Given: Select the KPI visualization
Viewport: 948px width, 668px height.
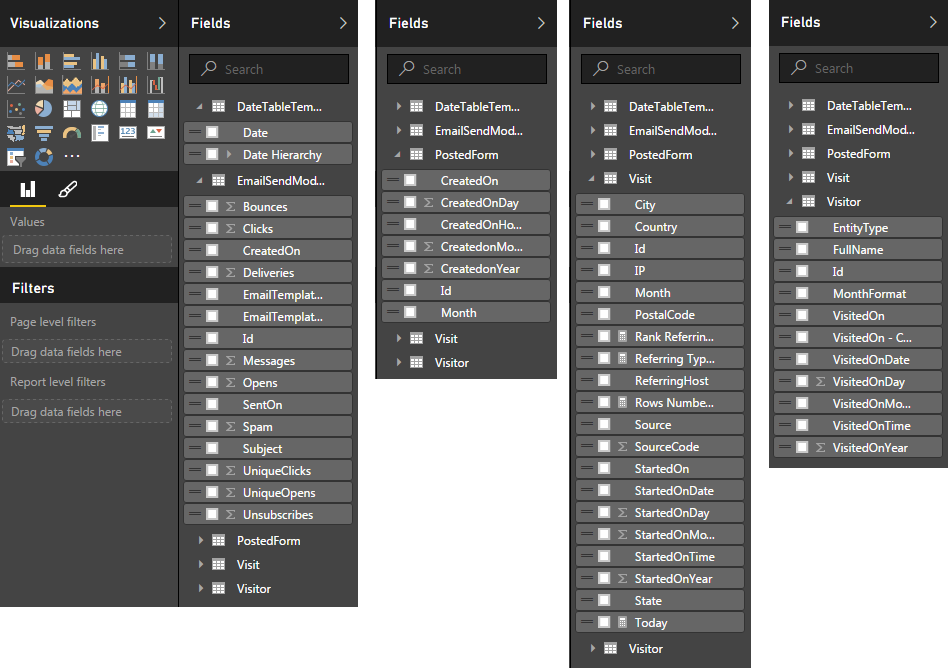Looking at the screenshot, I should pyautogui.click(x=156, y=132).
